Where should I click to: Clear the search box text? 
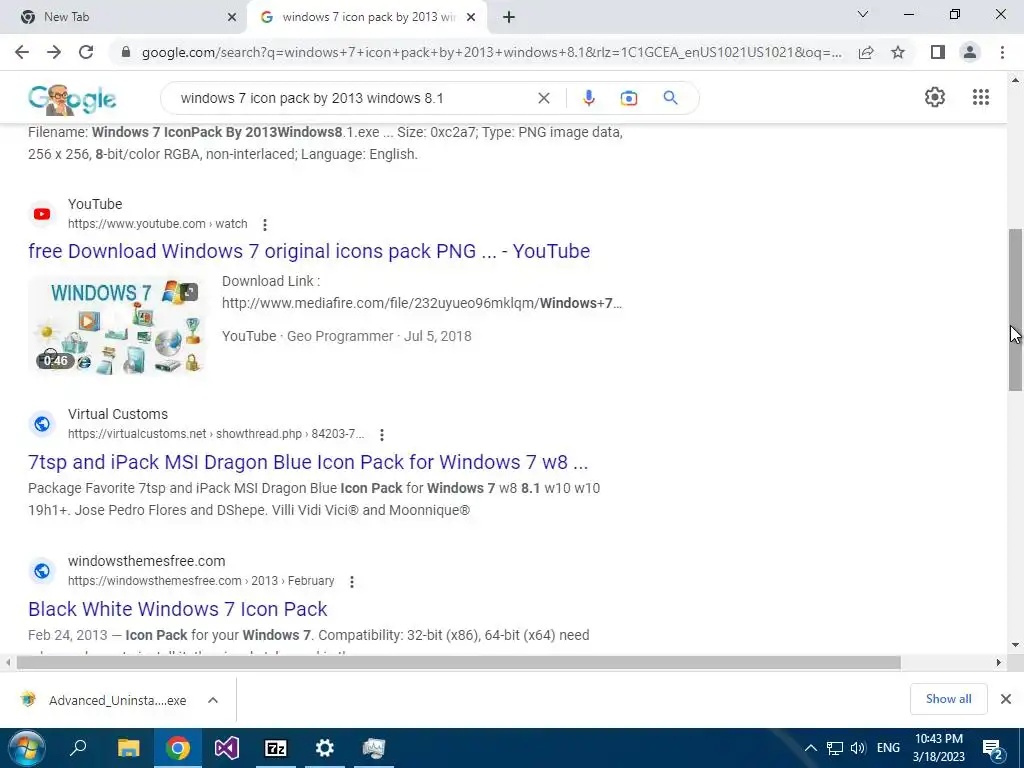pyautogui.click(x=543, y=98)
